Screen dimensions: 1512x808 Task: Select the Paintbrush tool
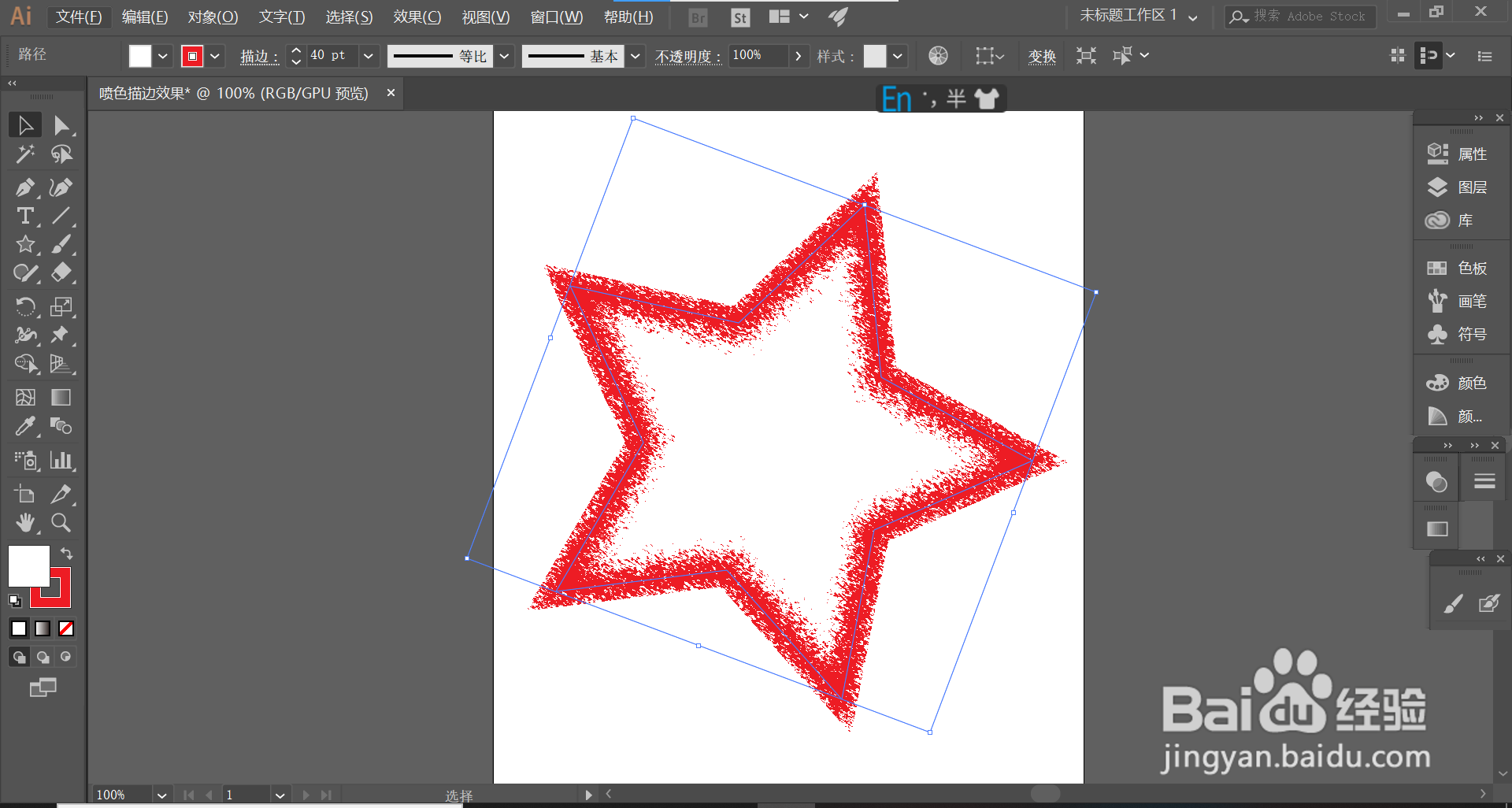[x=61, y=244]
